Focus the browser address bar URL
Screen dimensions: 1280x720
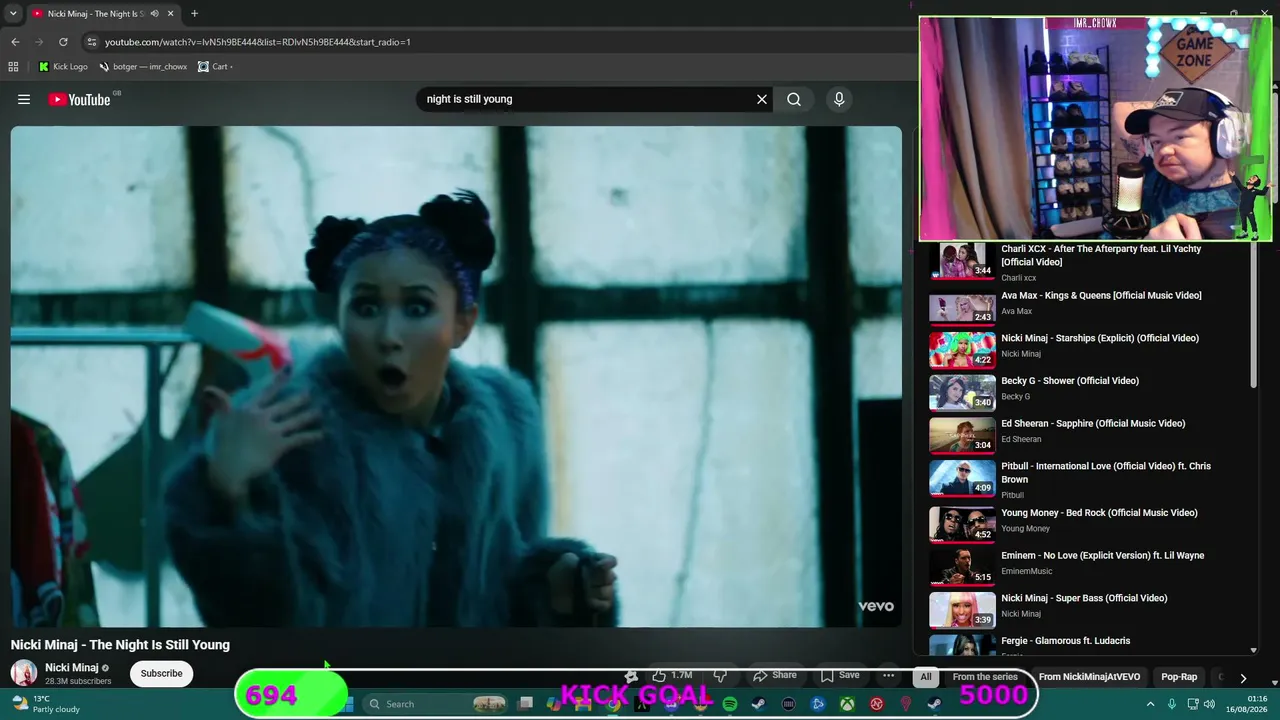(x=258, y=42)
